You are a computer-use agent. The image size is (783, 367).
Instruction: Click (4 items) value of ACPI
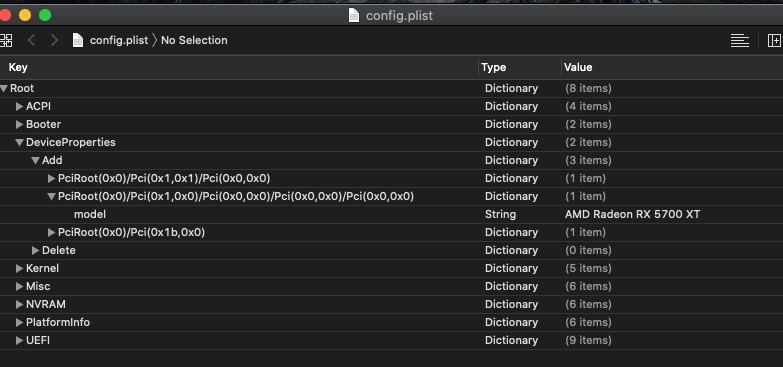[588, 106]
